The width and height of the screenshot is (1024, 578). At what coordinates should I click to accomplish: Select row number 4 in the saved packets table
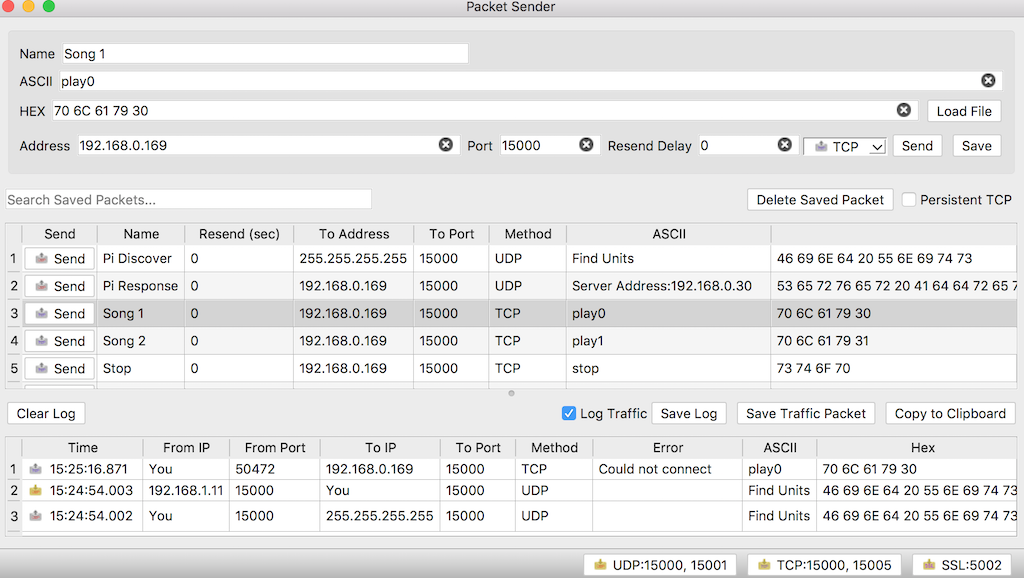point(14,341)
